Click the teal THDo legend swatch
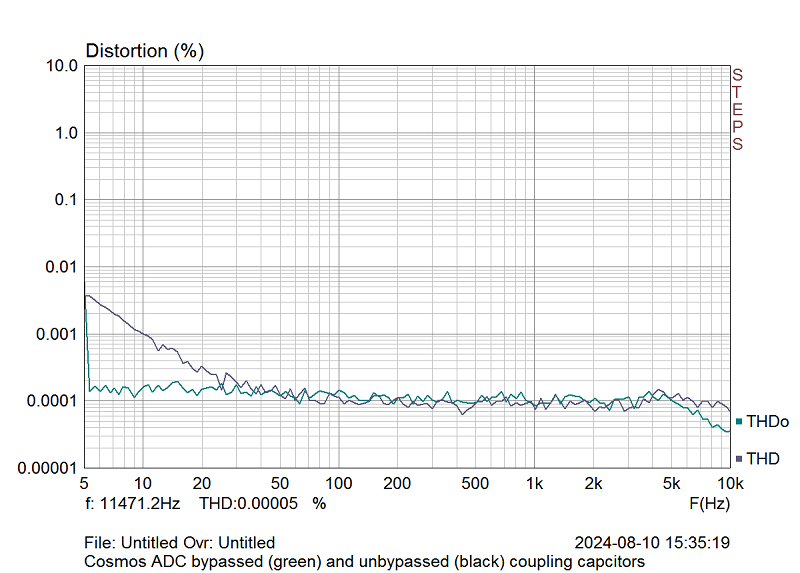 pos(739,421)
